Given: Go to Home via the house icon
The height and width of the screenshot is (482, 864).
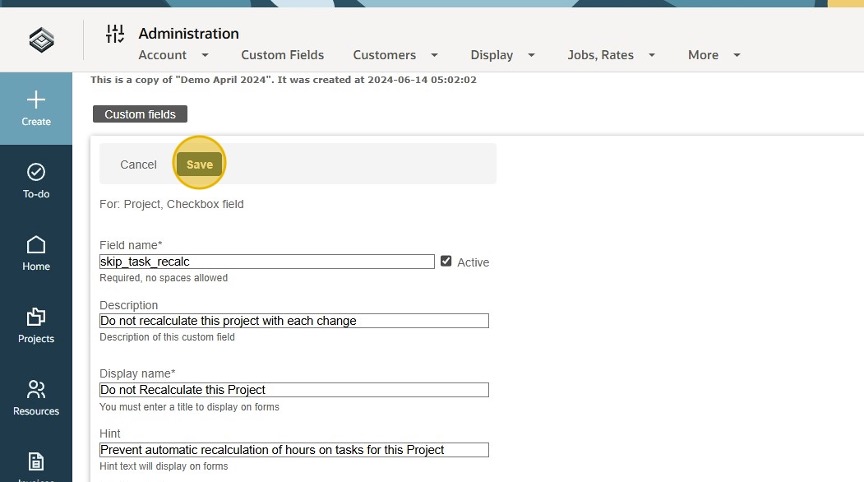Looking at the screenshot, I should coord(36,245).
